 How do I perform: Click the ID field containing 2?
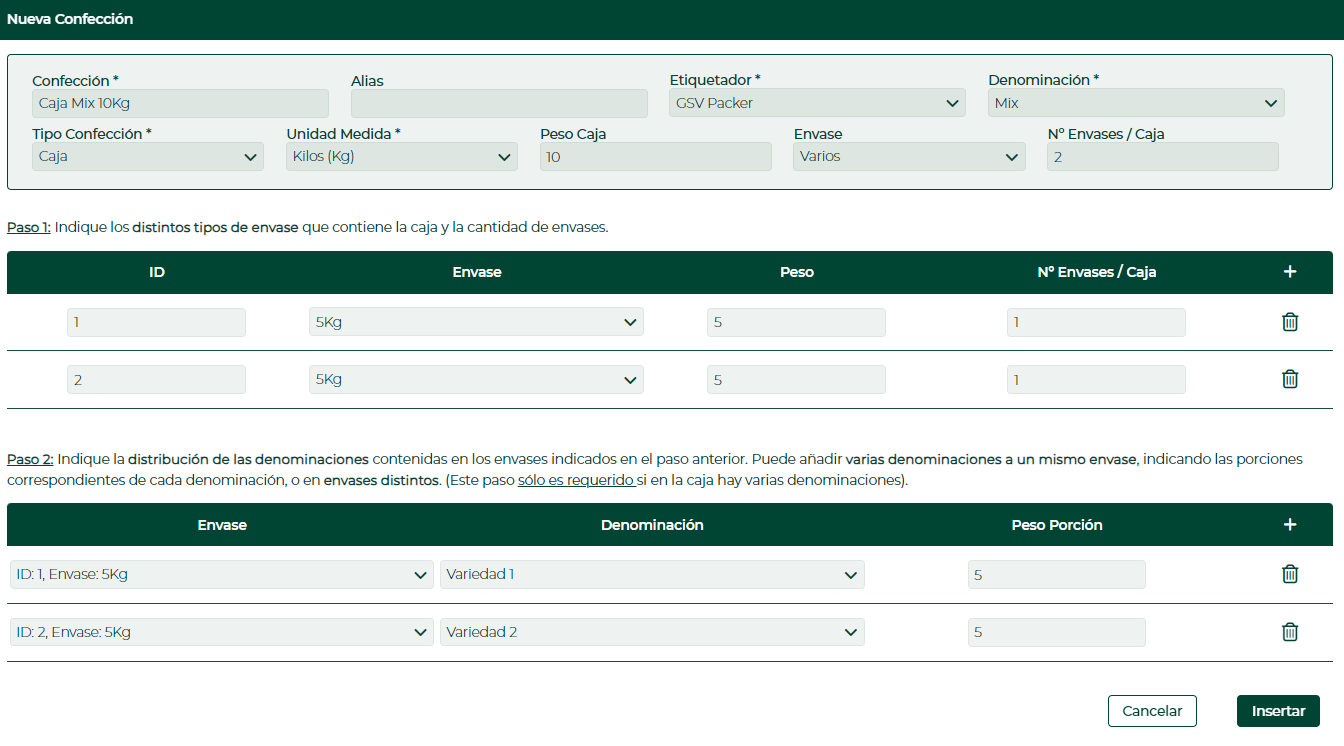click(156, 380)
